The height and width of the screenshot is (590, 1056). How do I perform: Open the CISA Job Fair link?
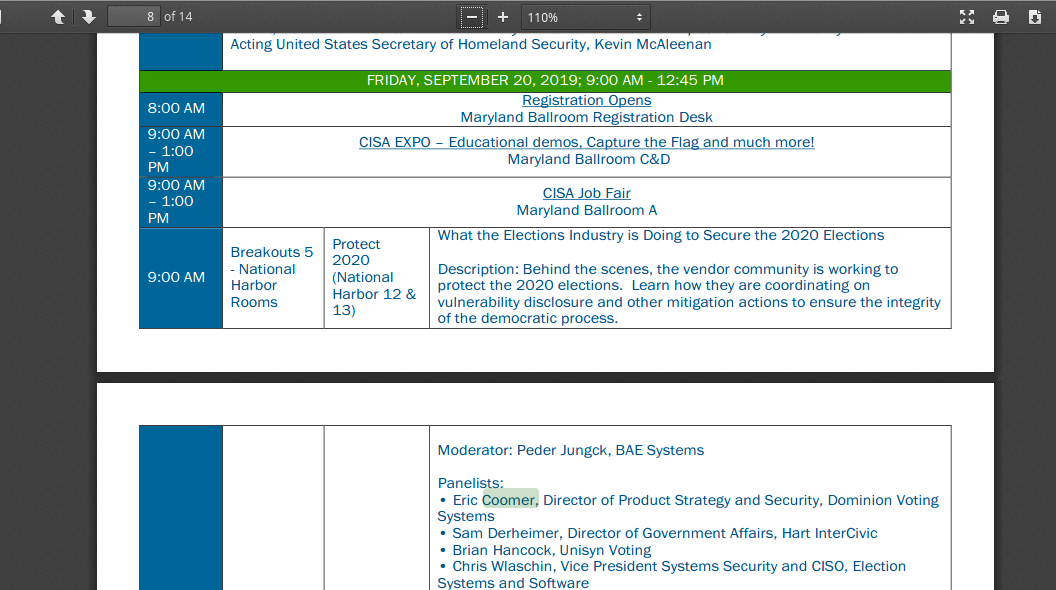pos(587,193)
